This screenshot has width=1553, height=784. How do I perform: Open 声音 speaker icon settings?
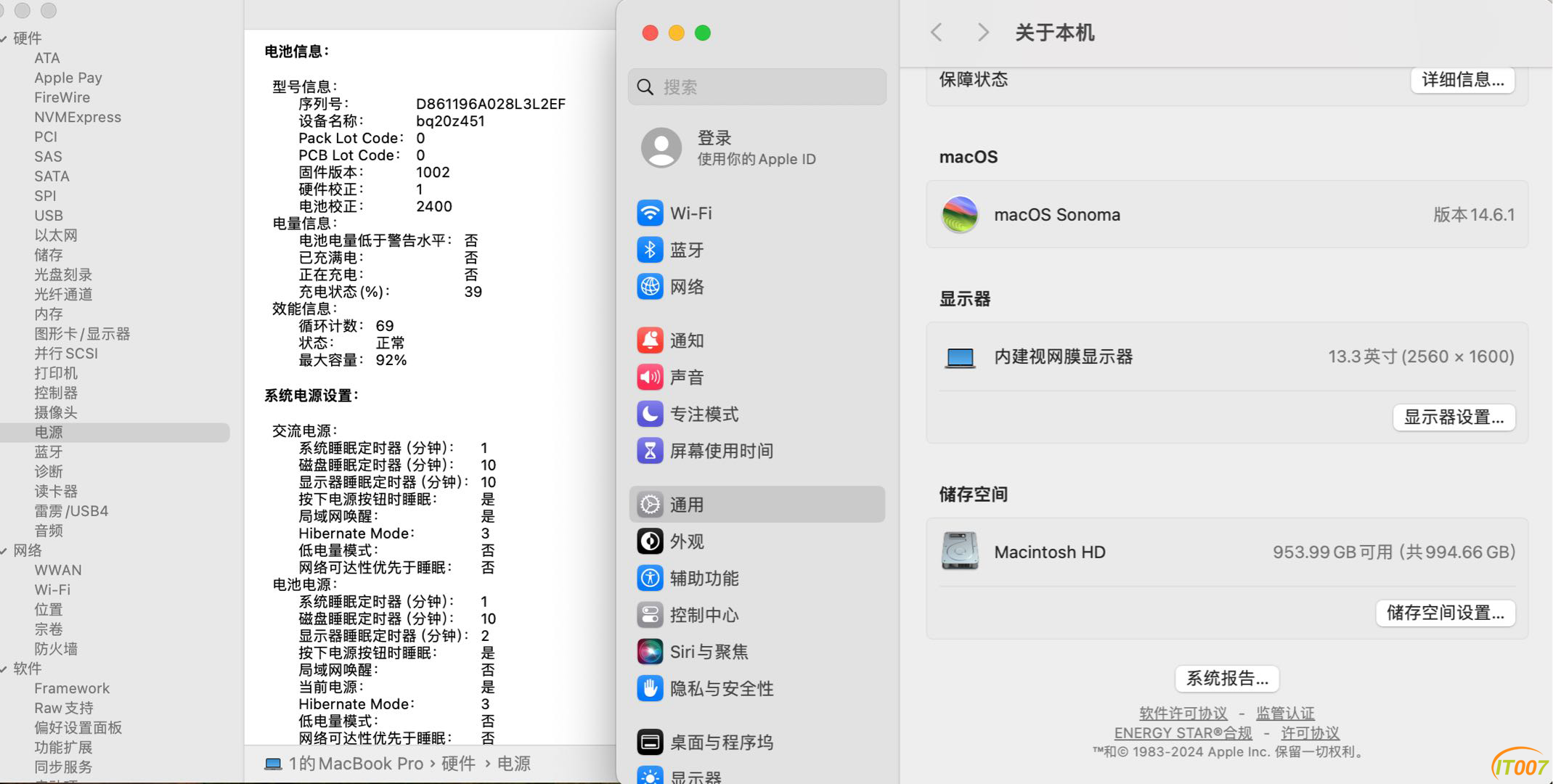[x=650, y=377]
